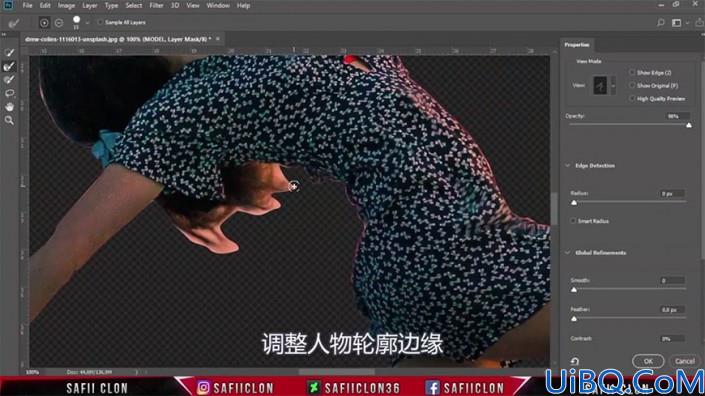
Task: Enable the Sample All Layers checkbox
Action: click(x=100, y=22)
